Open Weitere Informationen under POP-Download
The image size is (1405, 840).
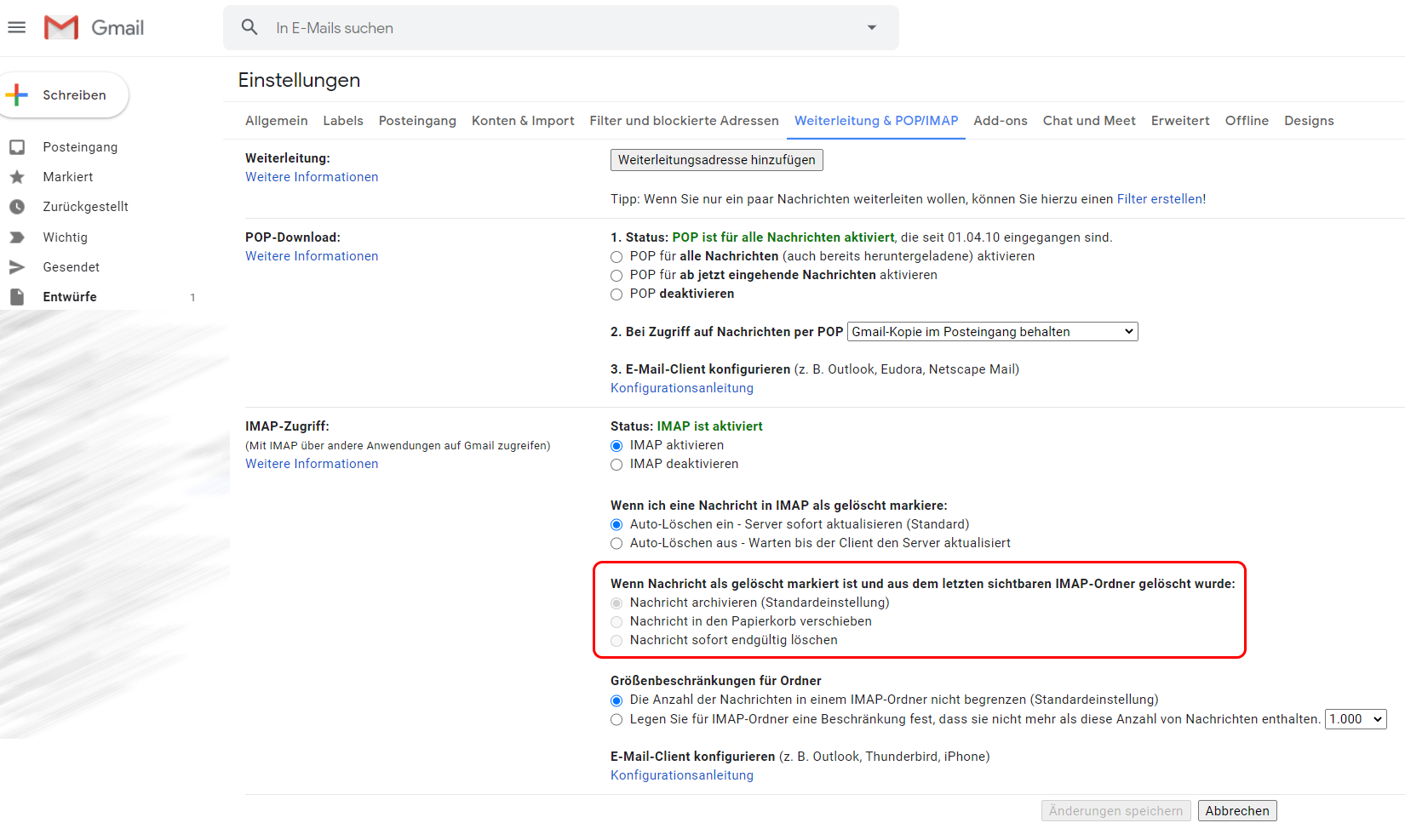[312, 256]
